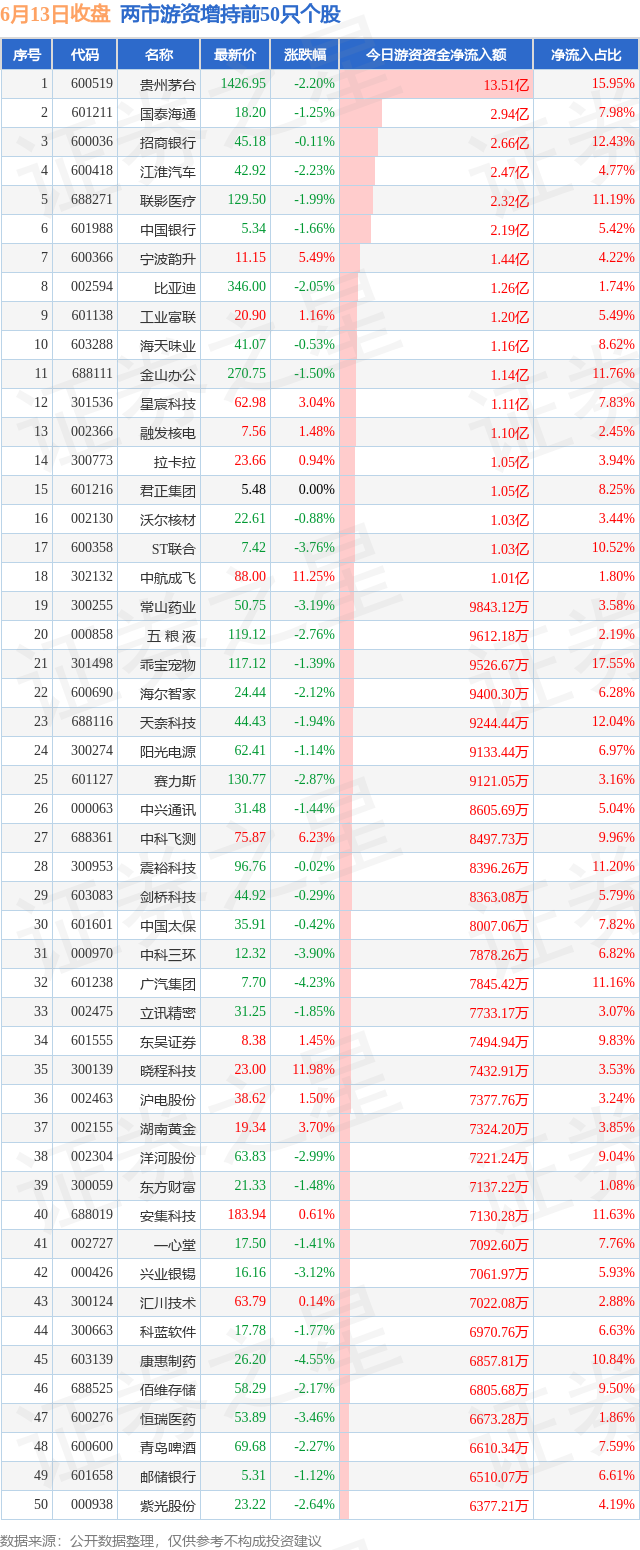640x1550 pixels.
Task: Select the 招商银行 stock name
Action: click(x=168, y=142)
